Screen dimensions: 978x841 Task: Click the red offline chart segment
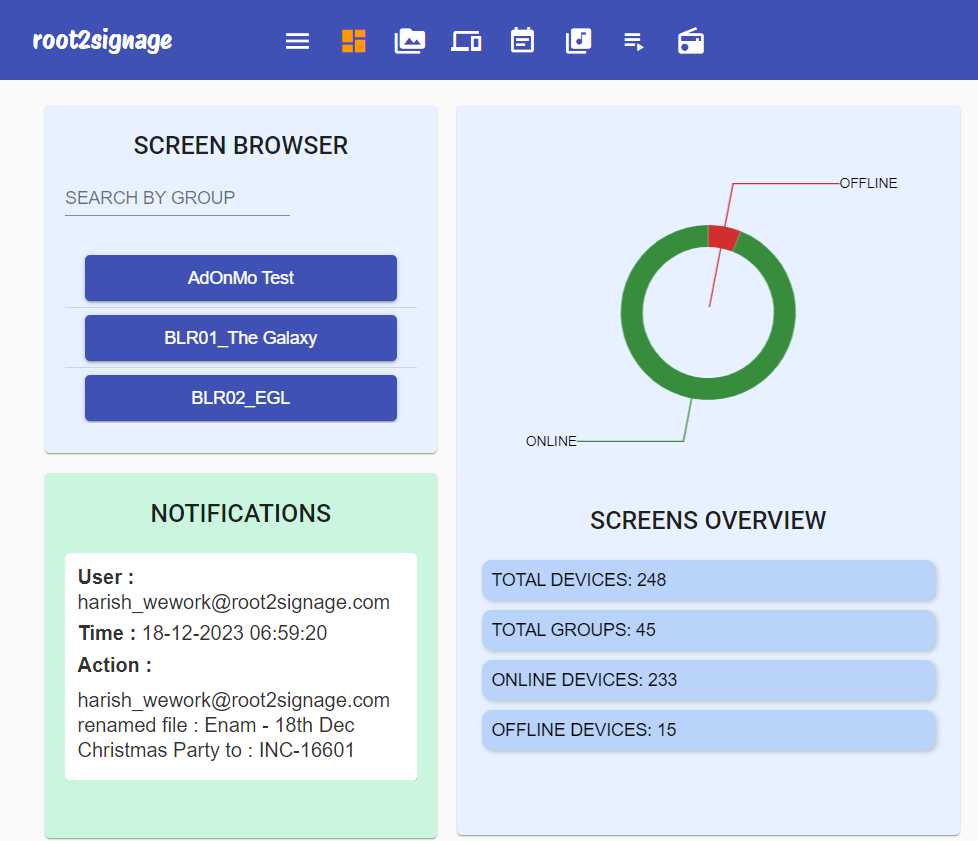coord(723,237)
